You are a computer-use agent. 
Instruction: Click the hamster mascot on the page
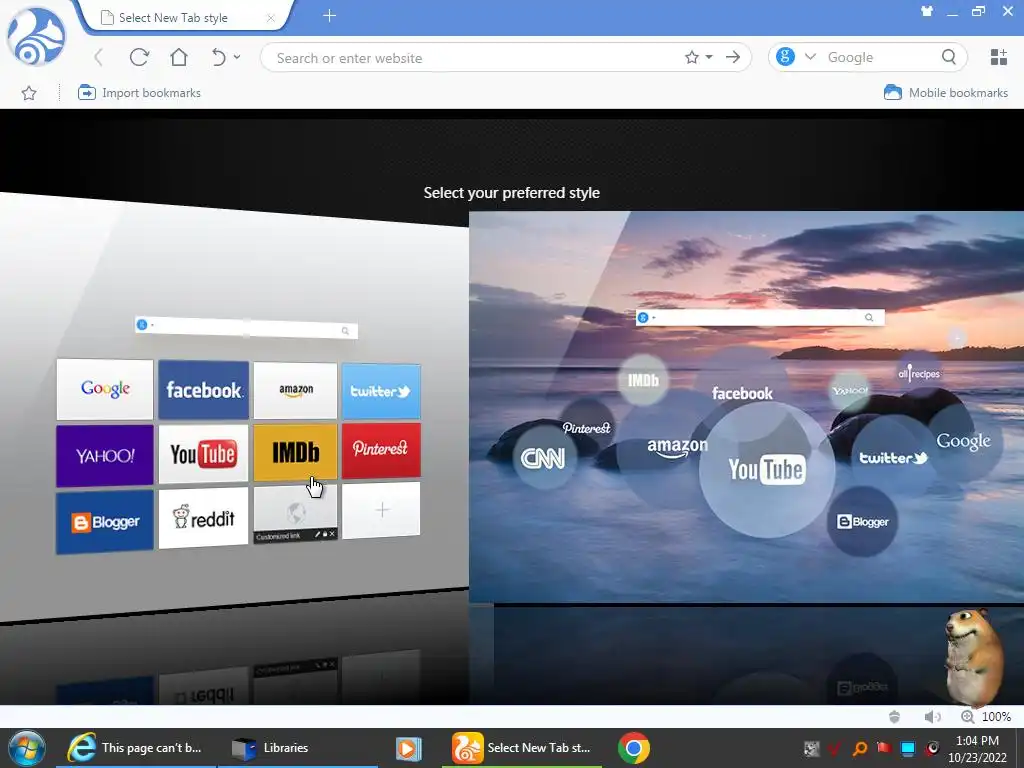pyautogui.click(x=974, y=656)
